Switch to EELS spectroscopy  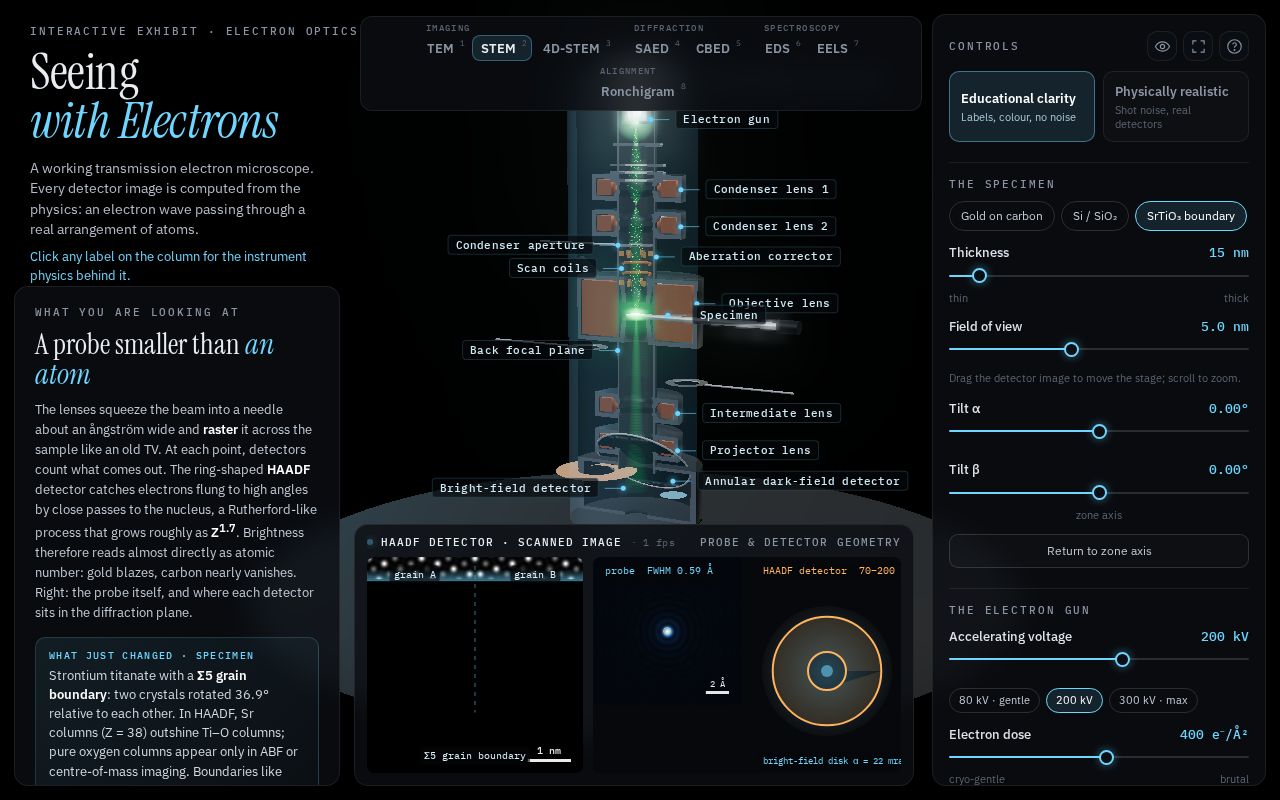(x=837, y=48)
